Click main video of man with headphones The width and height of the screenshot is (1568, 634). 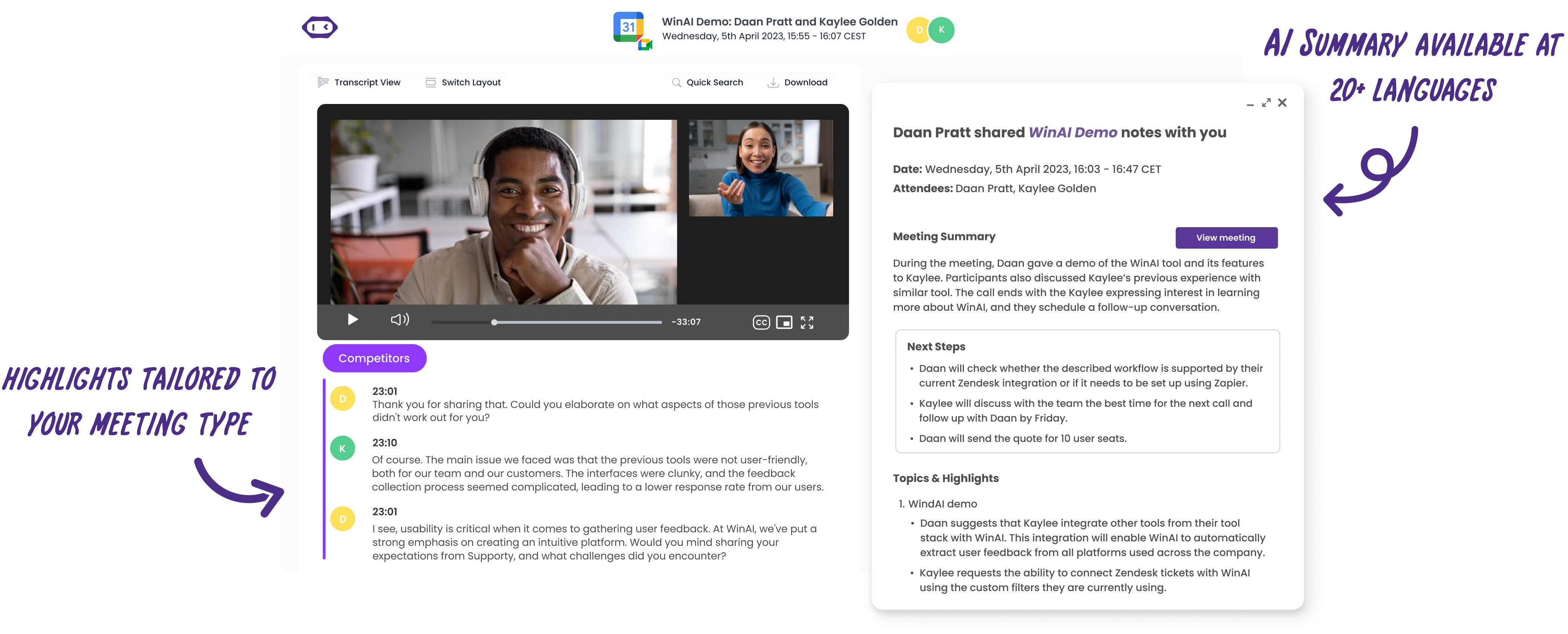pos(503,212)
